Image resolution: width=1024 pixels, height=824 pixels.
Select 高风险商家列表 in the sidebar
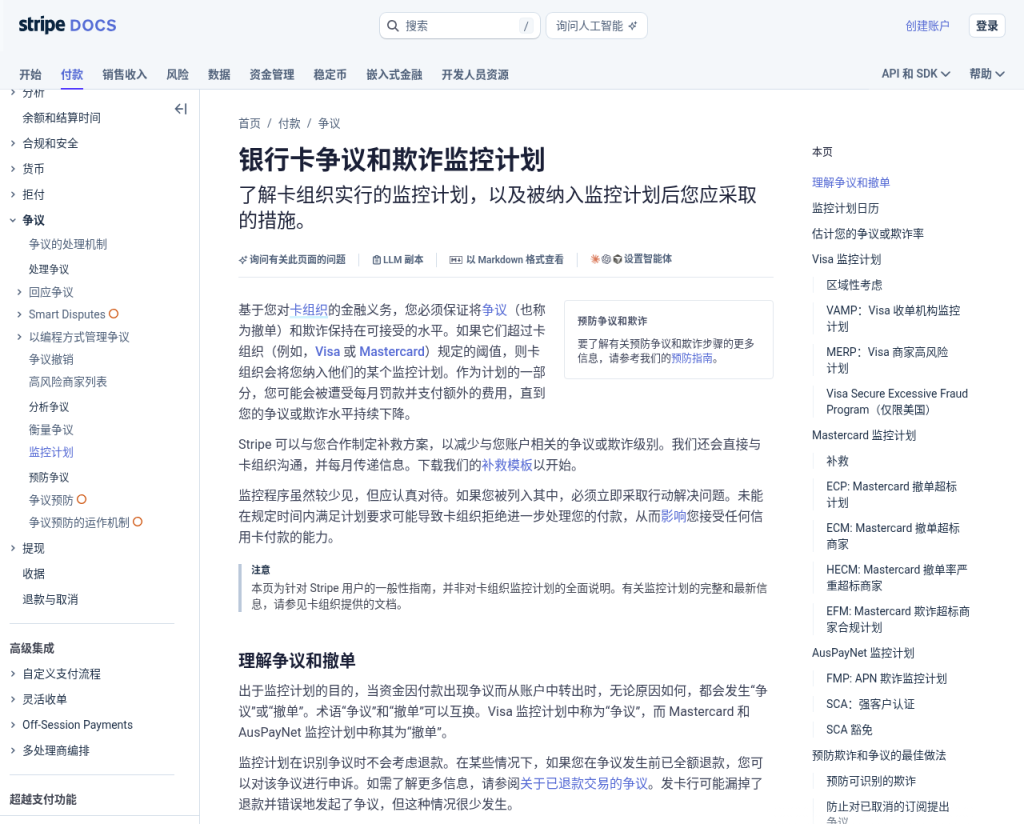click(x=68, y=382)
